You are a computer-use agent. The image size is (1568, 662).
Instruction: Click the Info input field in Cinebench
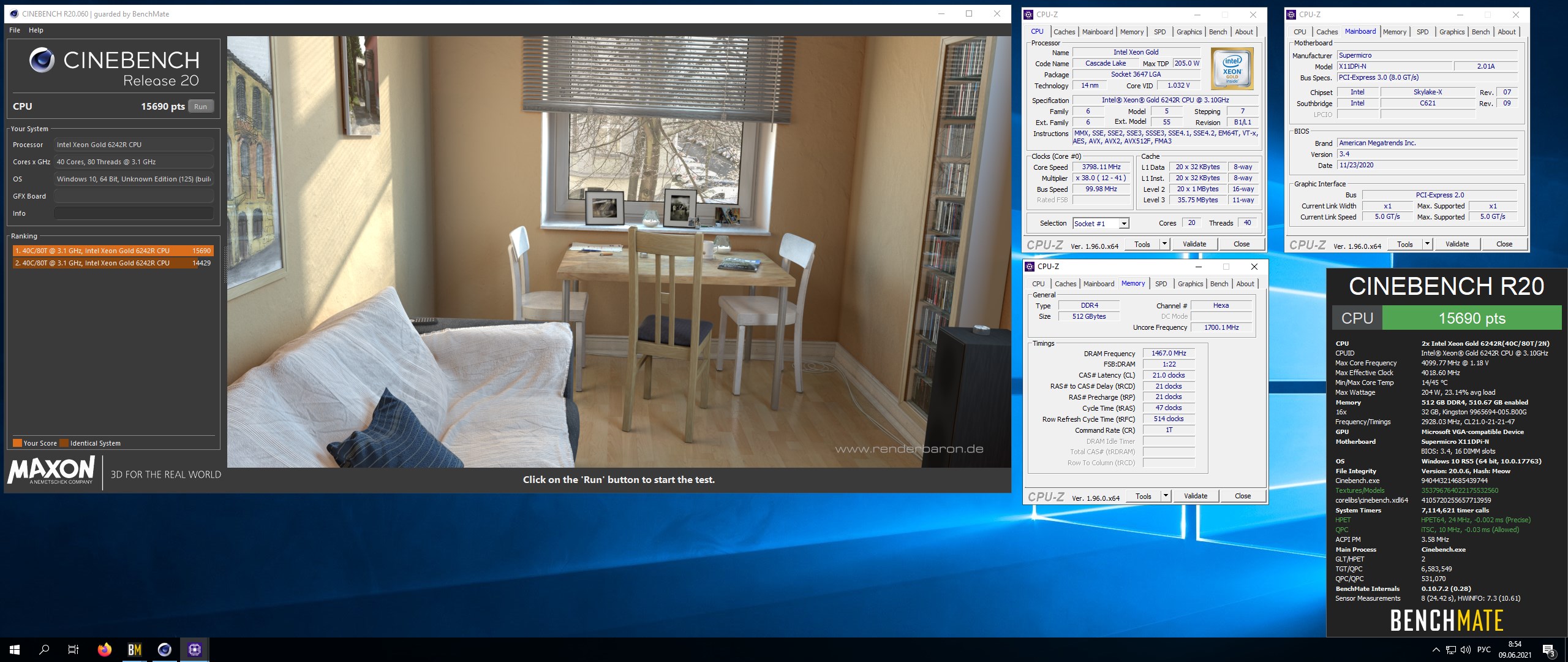[134, 213]
